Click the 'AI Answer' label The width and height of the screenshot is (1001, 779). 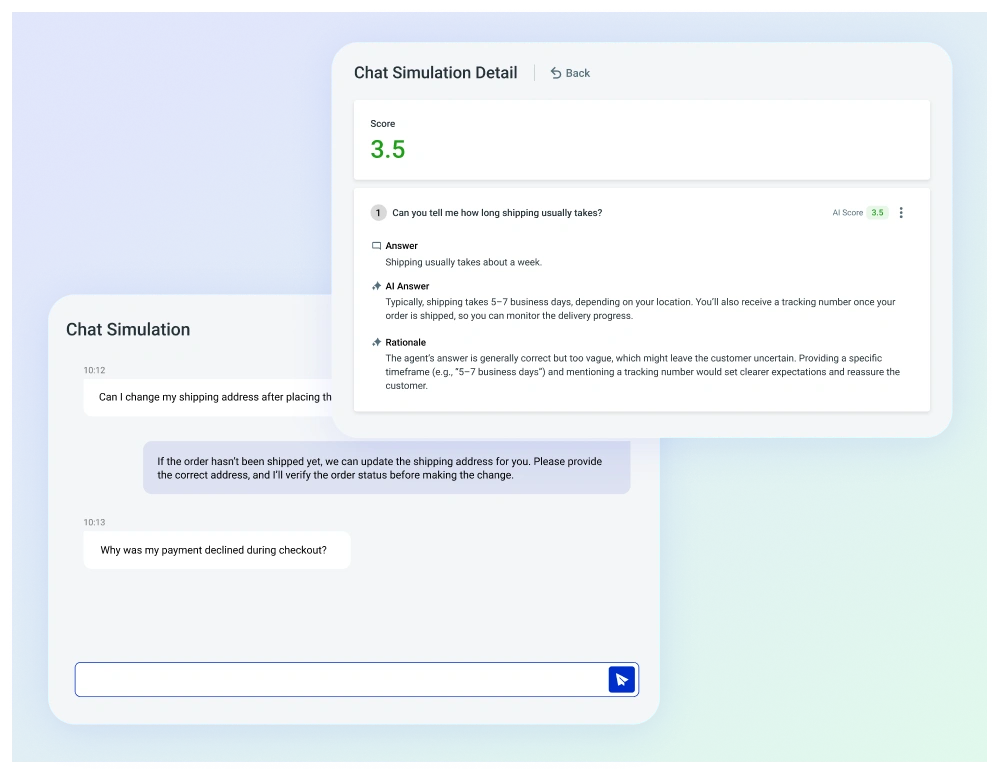407,286
